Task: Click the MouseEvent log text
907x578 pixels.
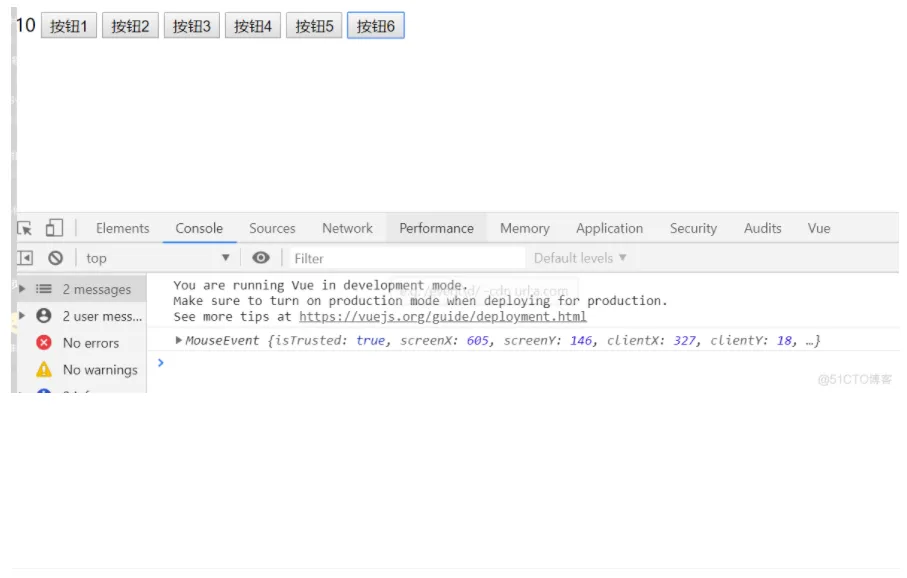Action: [503, 340]
